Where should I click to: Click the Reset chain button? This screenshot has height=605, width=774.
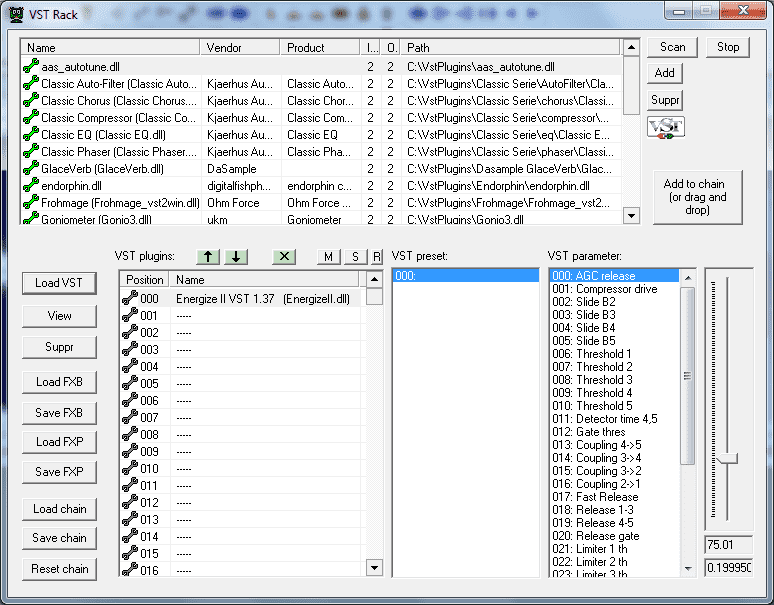59,569
